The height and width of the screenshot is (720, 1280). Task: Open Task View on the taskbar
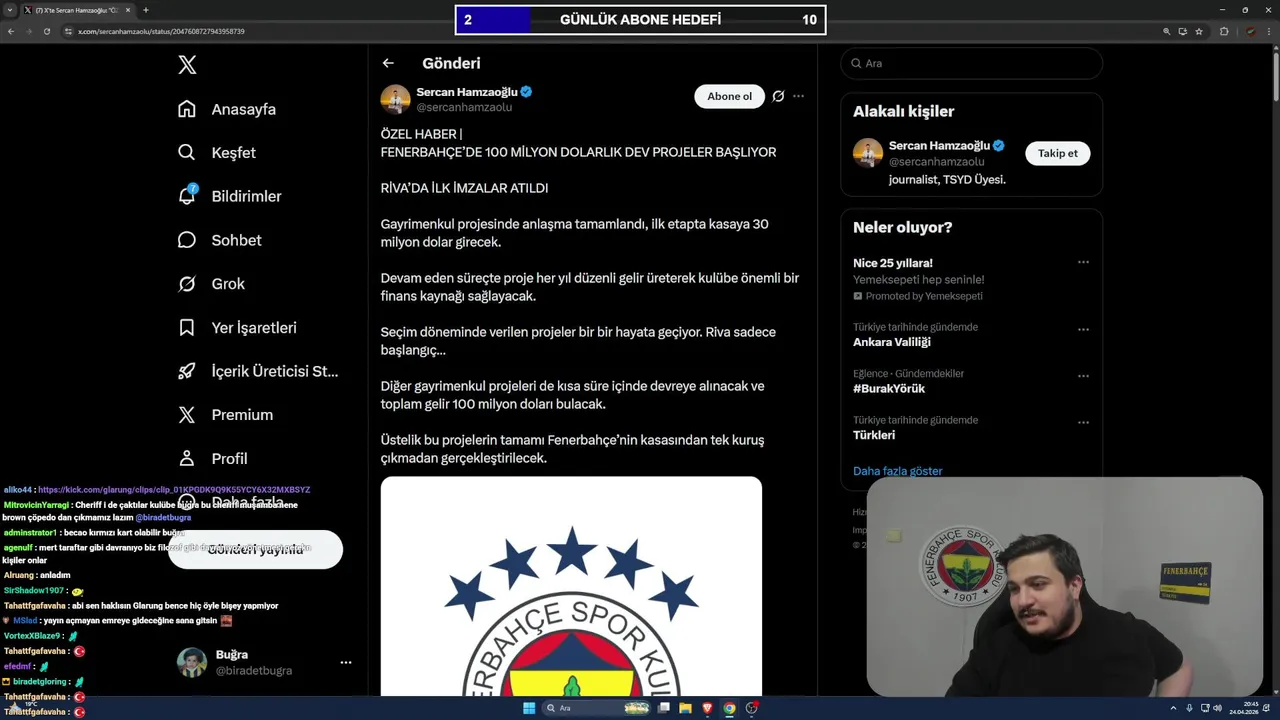pyautogui.click(x=664, y=708)
